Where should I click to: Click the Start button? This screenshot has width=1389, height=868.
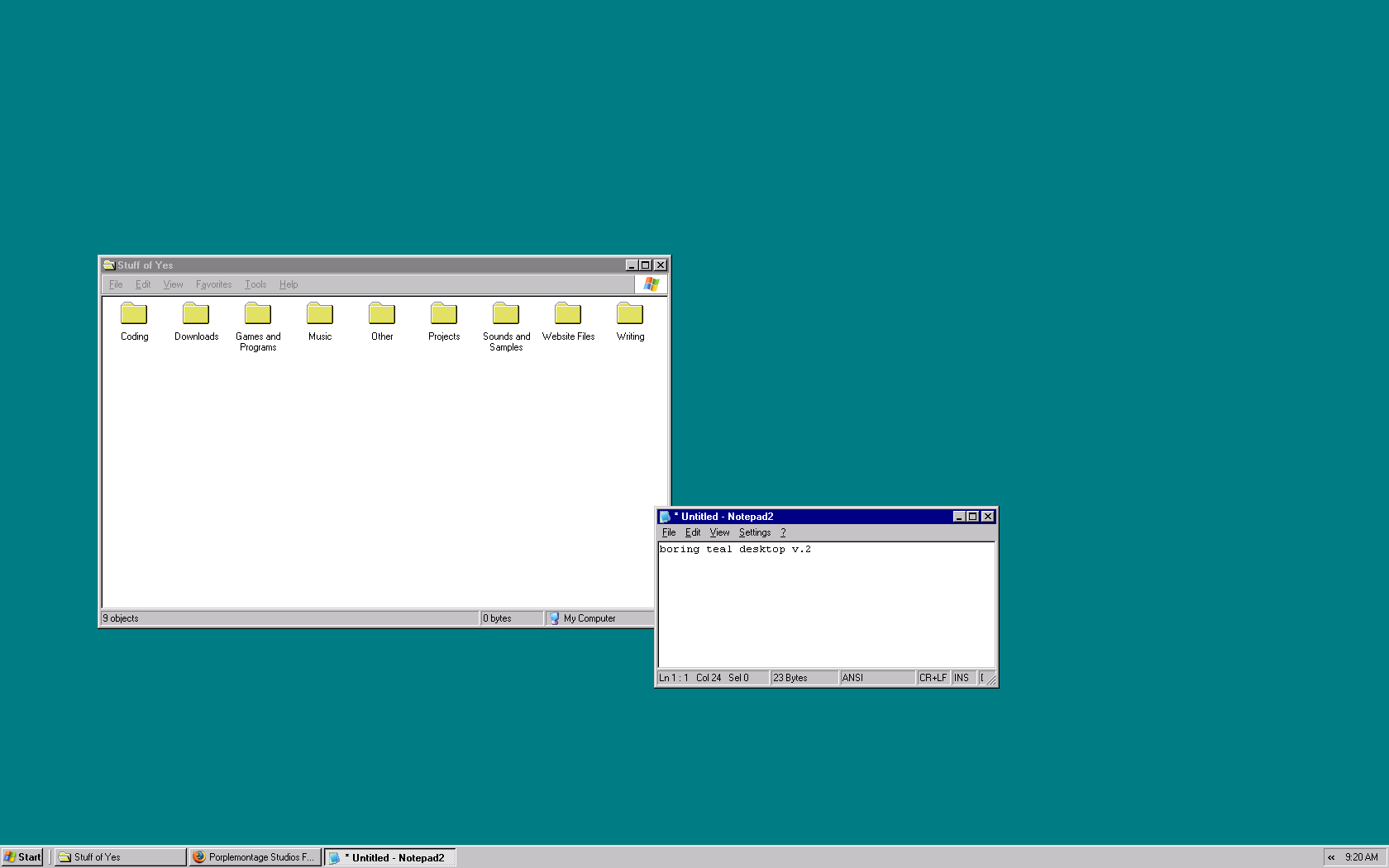[x=22, y=856]
